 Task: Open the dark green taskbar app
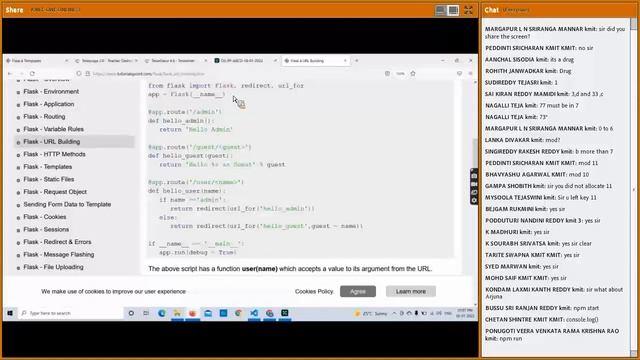pyautogui.click(x=284, y=313)
